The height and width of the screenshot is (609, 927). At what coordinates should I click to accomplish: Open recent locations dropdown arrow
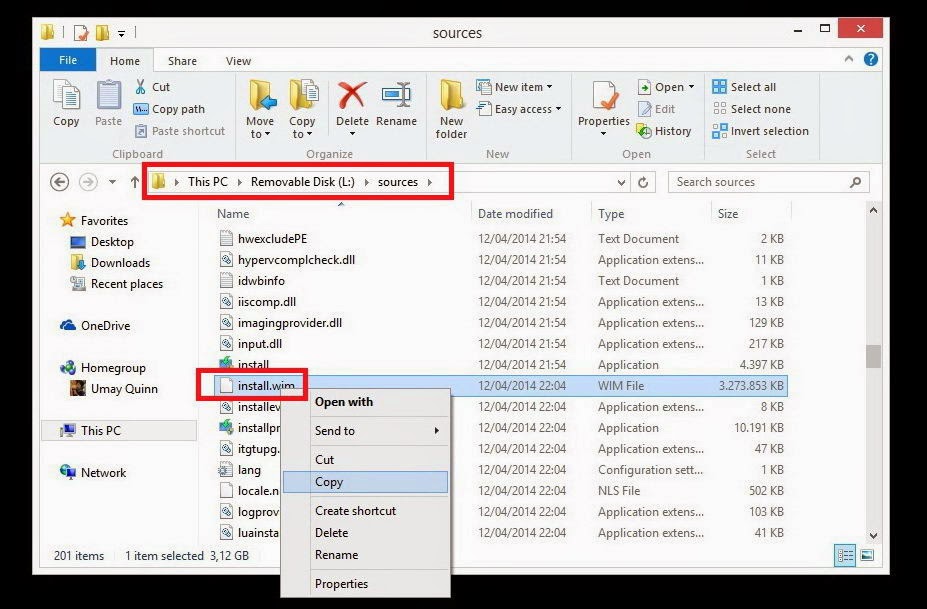(112, 182)
